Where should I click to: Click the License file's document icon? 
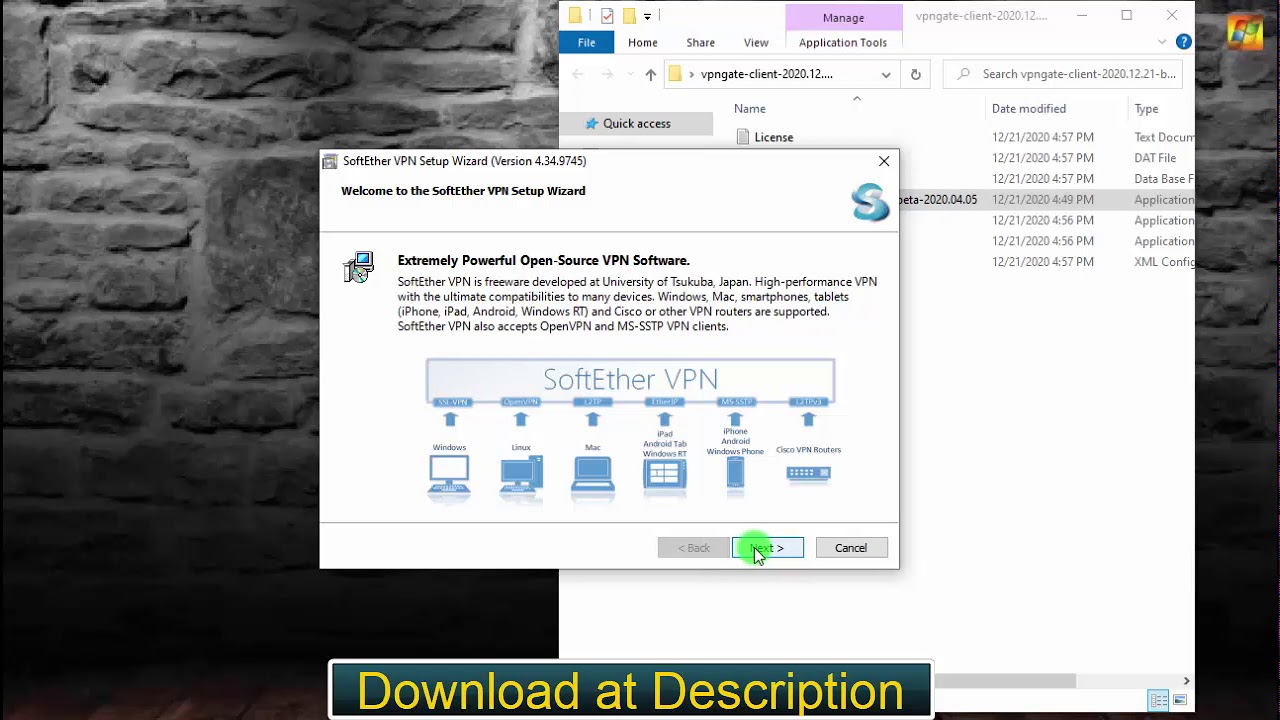point(742,137)
